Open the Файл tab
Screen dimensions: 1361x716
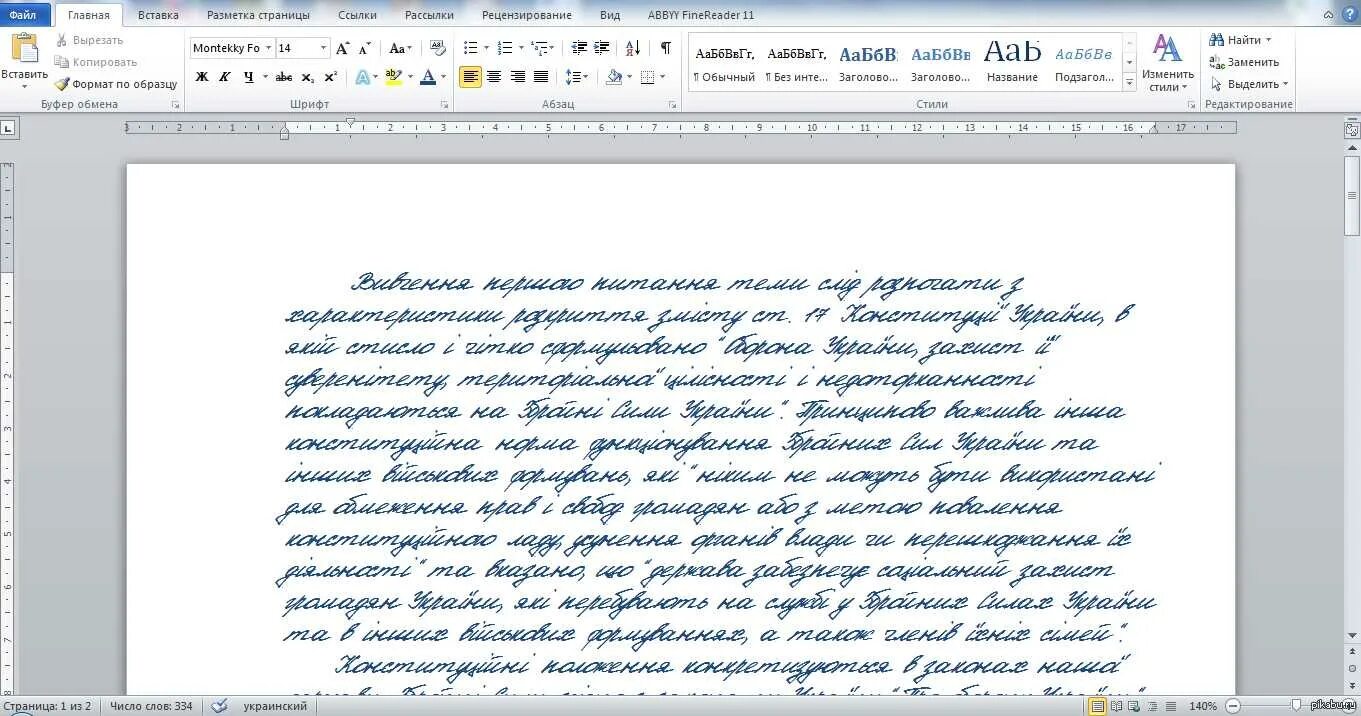pos(23,15)
